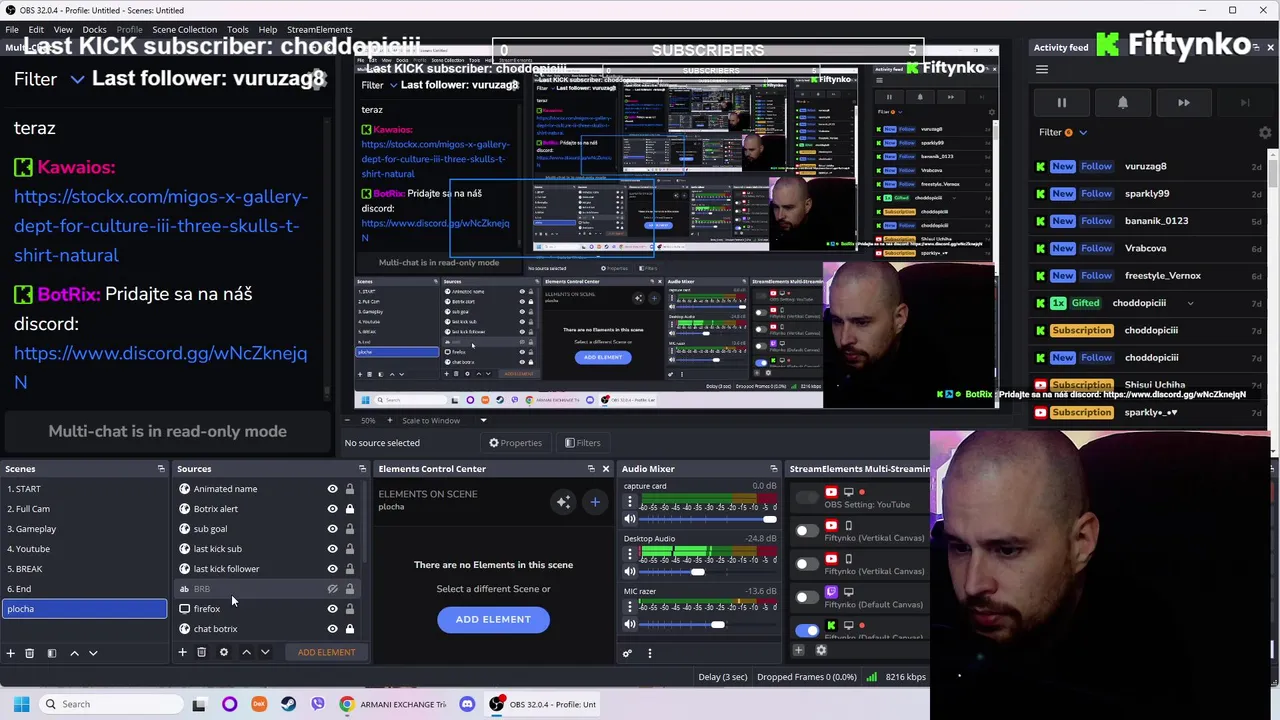This screenshot has width=1280, height=720.
Task: Mute the capture card audio speaker icon
Action: 629,519
